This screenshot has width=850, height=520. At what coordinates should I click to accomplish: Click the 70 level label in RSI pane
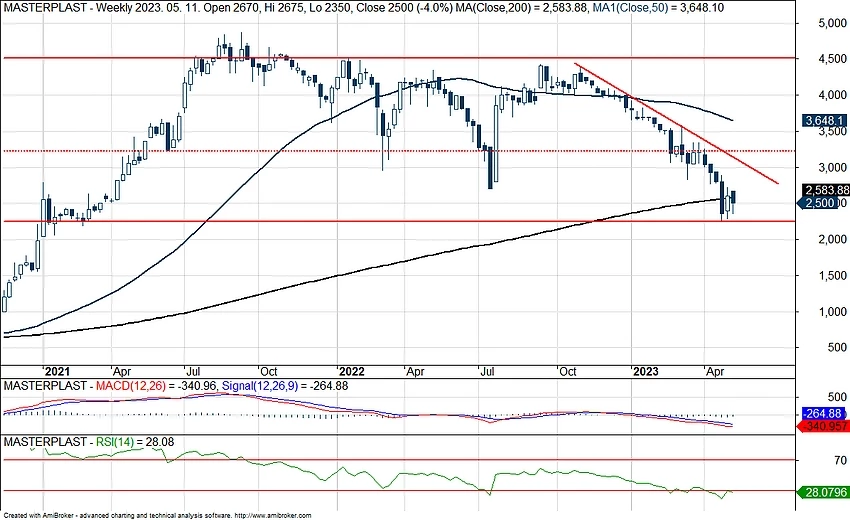(x=840, y=460)
